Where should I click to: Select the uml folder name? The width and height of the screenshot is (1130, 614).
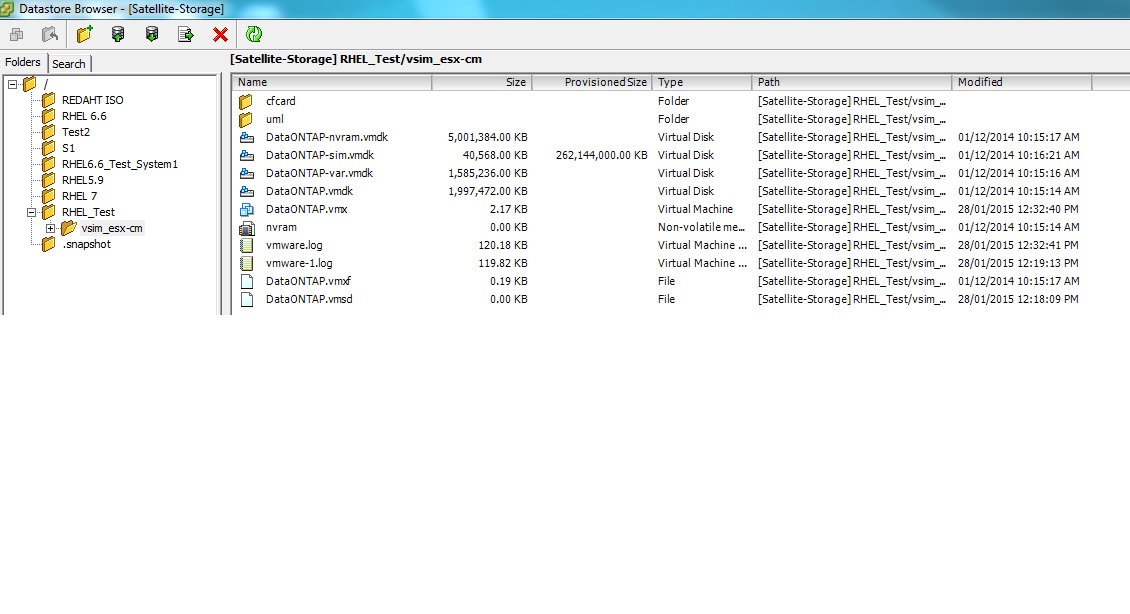pos(275,119)
